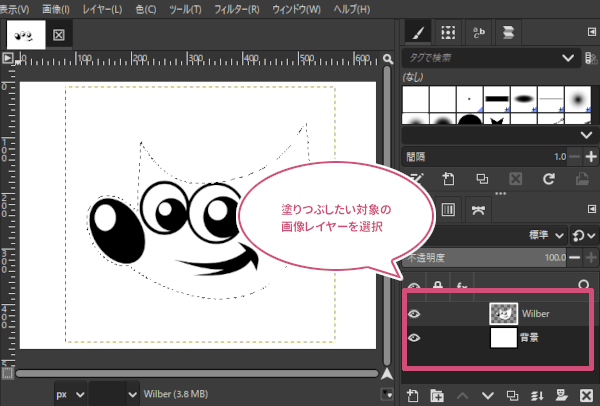Toggle visibility of the 背景 layer
The height and width of the screenshot is (406, 600).
coord(414,338)
